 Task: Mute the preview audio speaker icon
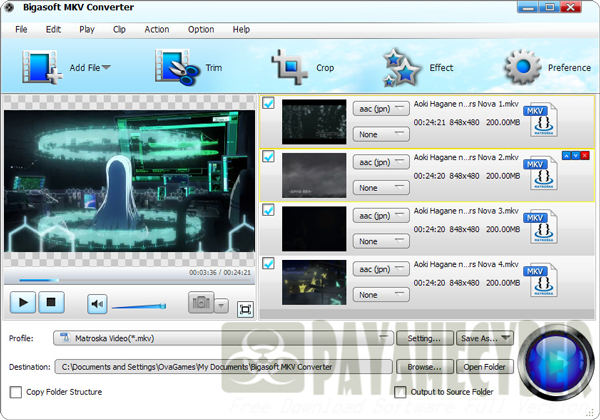97,304
